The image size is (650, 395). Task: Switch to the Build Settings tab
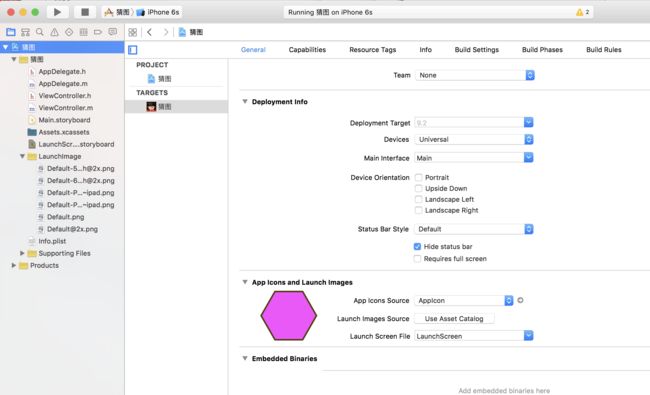coord(477,50)
